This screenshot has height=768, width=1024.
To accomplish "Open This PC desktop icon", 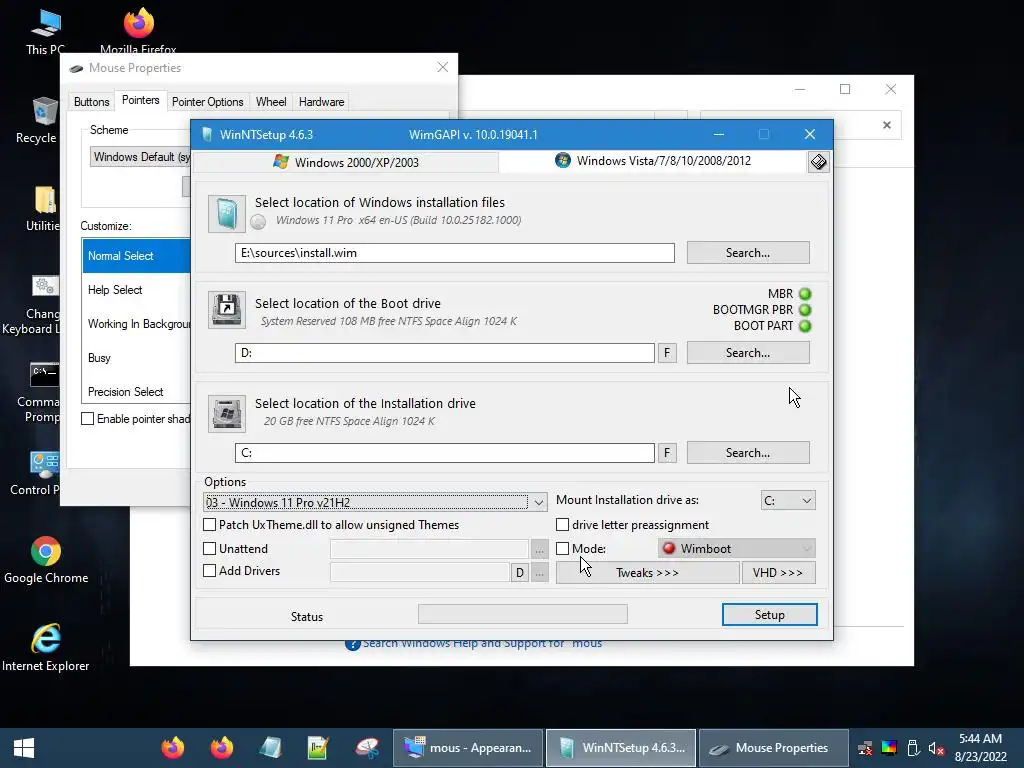I will [45, 33].
